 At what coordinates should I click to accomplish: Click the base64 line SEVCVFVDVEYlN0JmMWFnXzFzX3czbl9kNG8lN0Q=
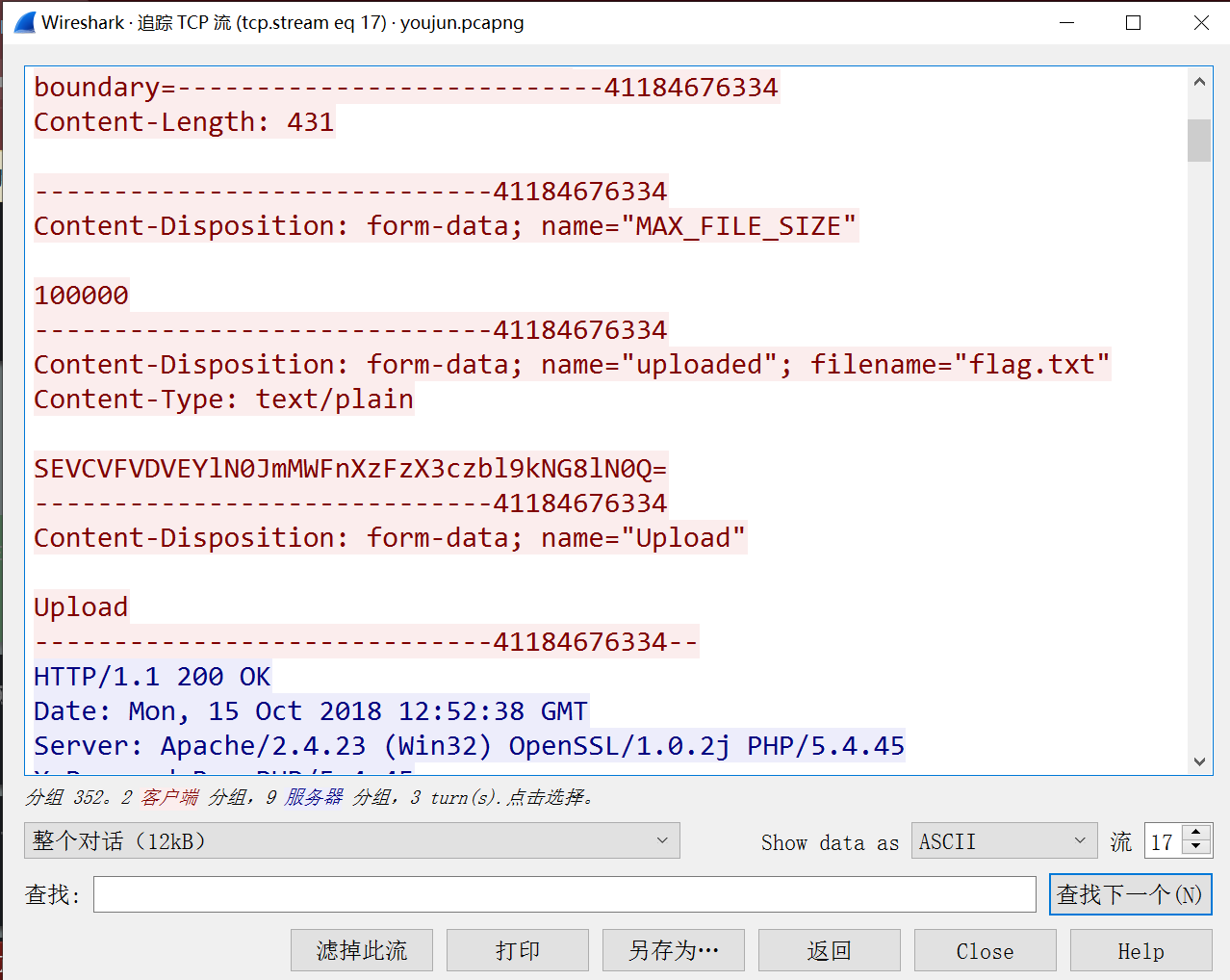pos(350,469)
